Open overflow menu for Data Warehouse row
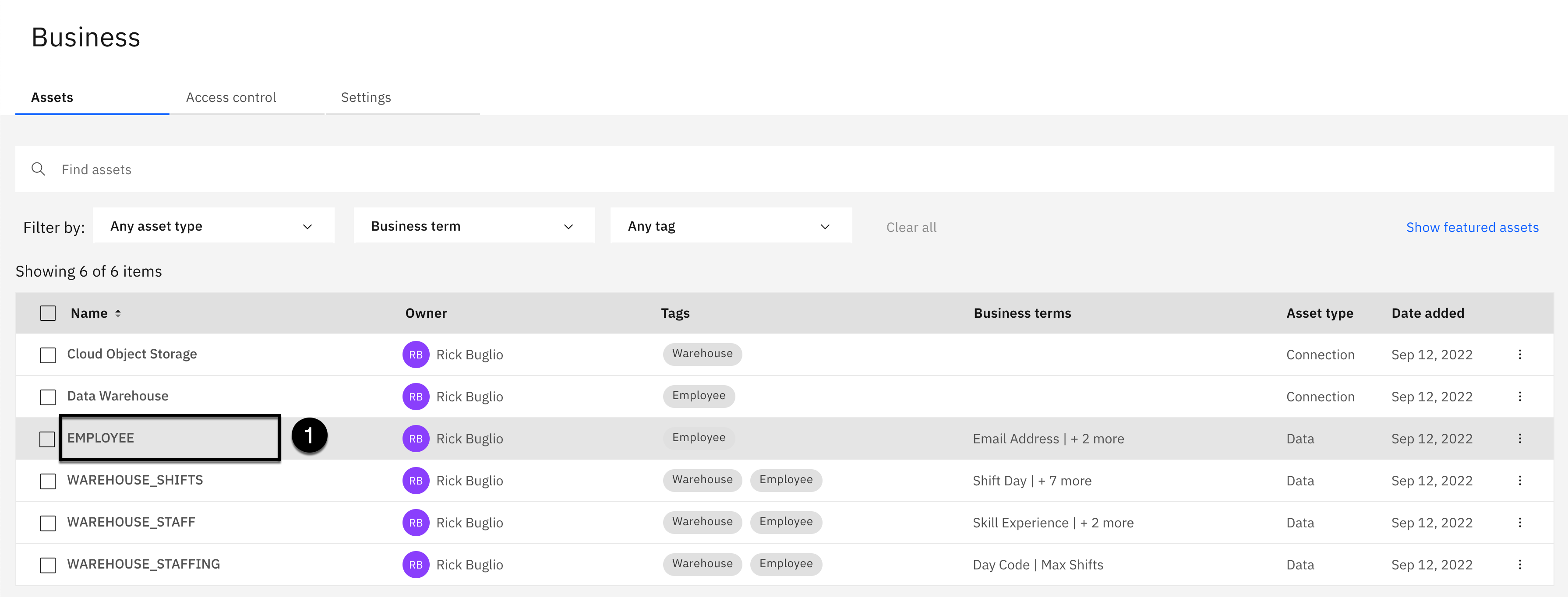 1519,396
